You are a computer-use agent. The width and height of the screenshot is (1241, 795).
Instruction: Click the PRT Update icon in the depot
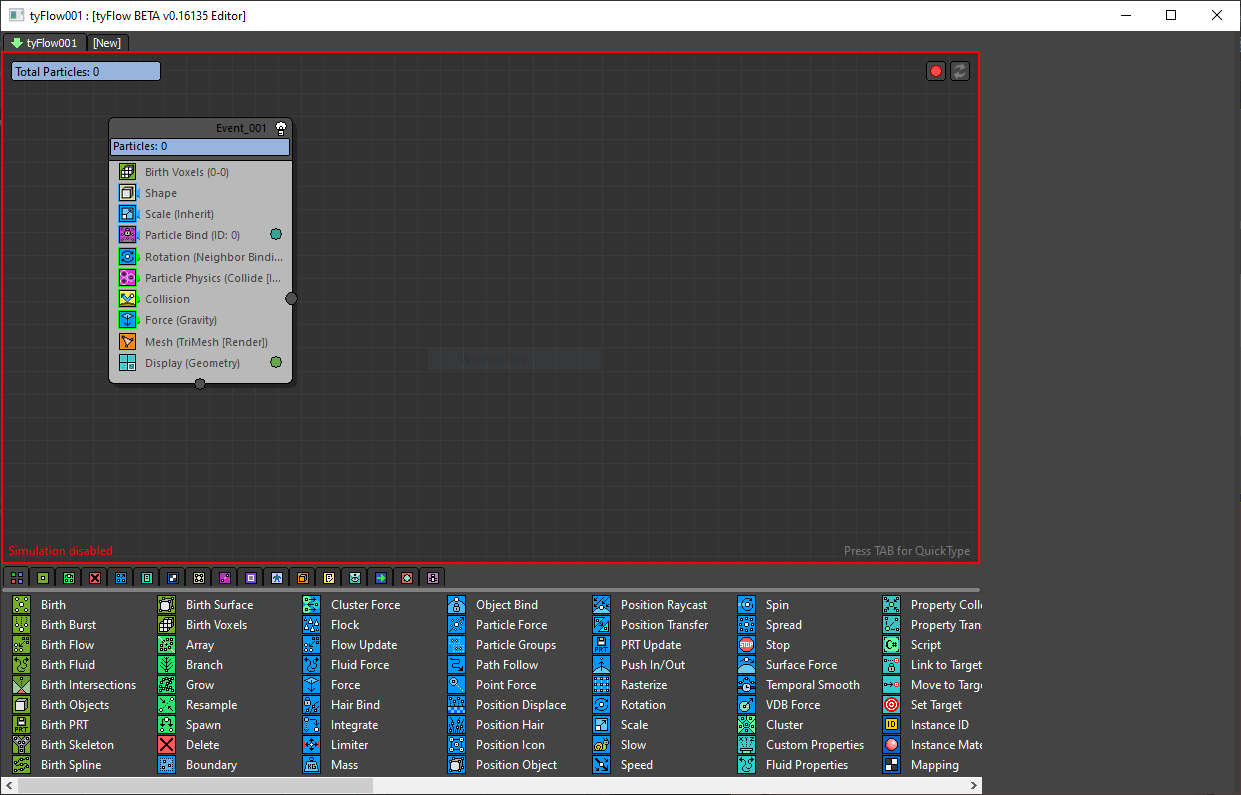(x=602, y=645)
